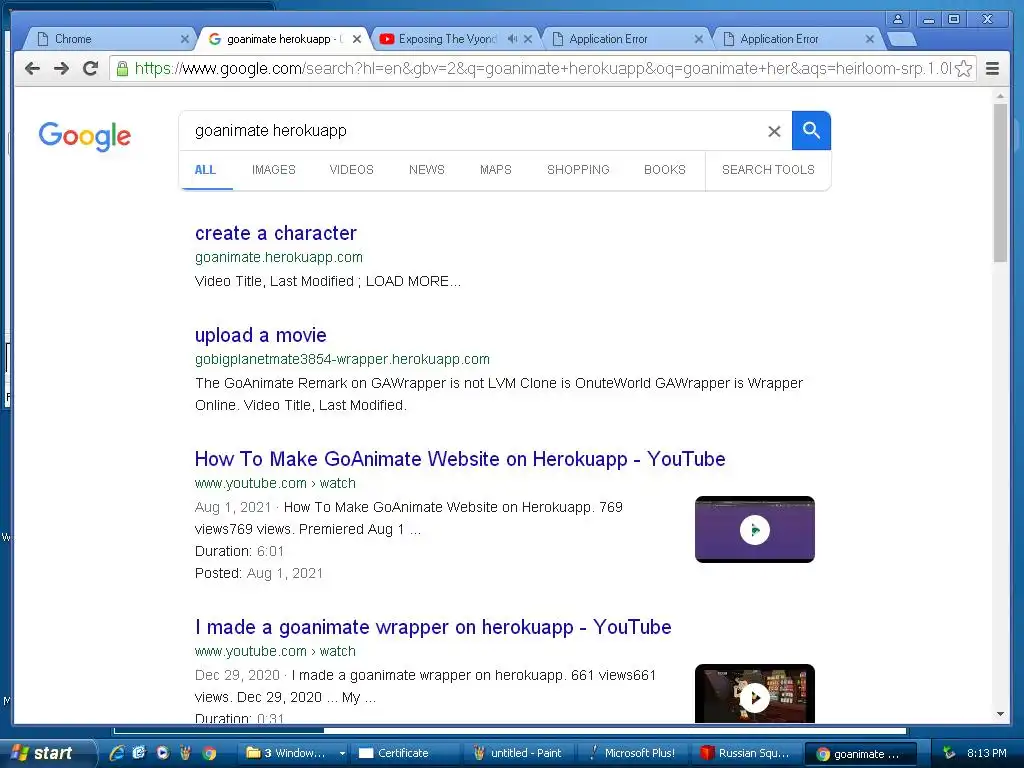Mute the Exposing The Vyond tab audio
The width and height of the screenshot is (1024, 768).
(513, 39)
